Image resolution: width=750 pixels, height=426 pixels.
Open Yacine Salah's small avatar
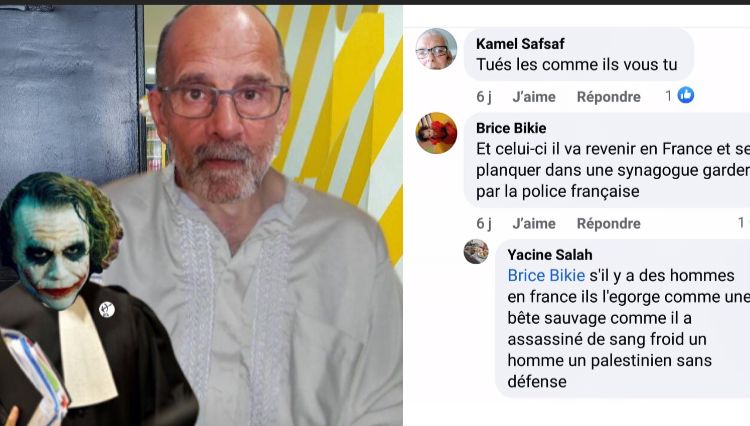(476, 251)
